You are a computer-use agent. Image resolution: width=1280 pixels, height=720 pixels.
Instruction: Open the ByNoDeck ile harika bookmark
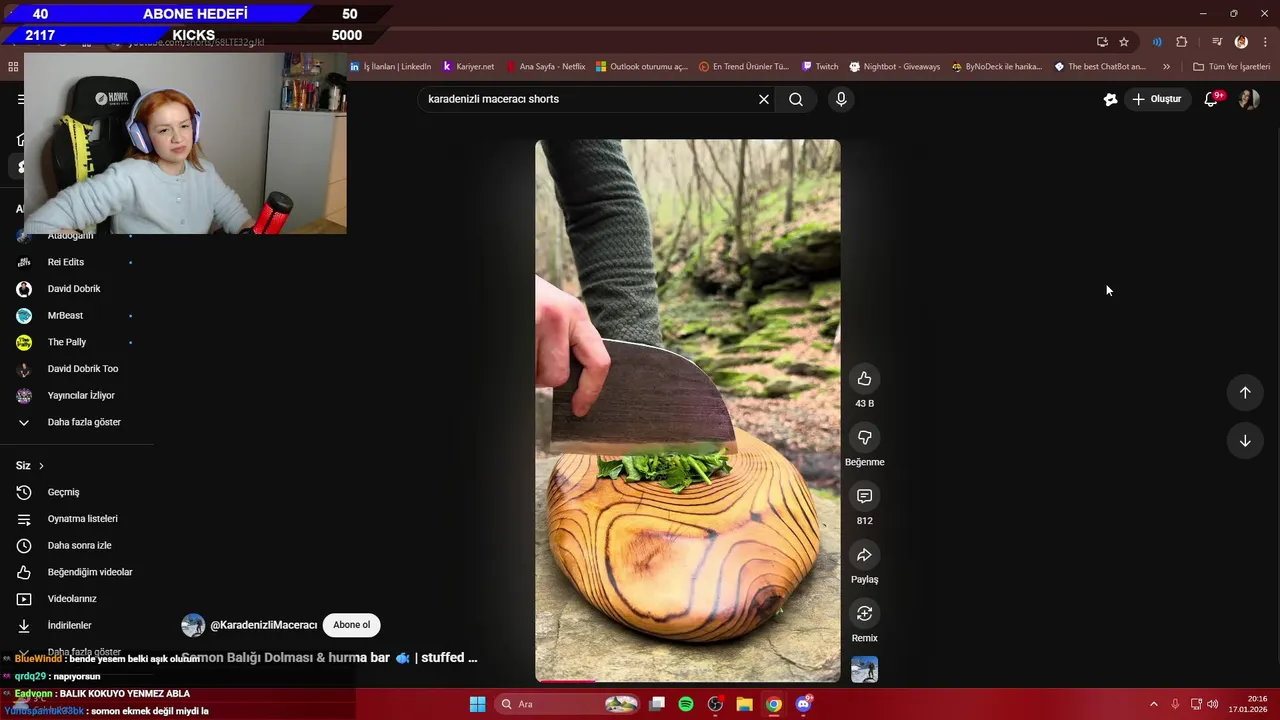(997, 67)
